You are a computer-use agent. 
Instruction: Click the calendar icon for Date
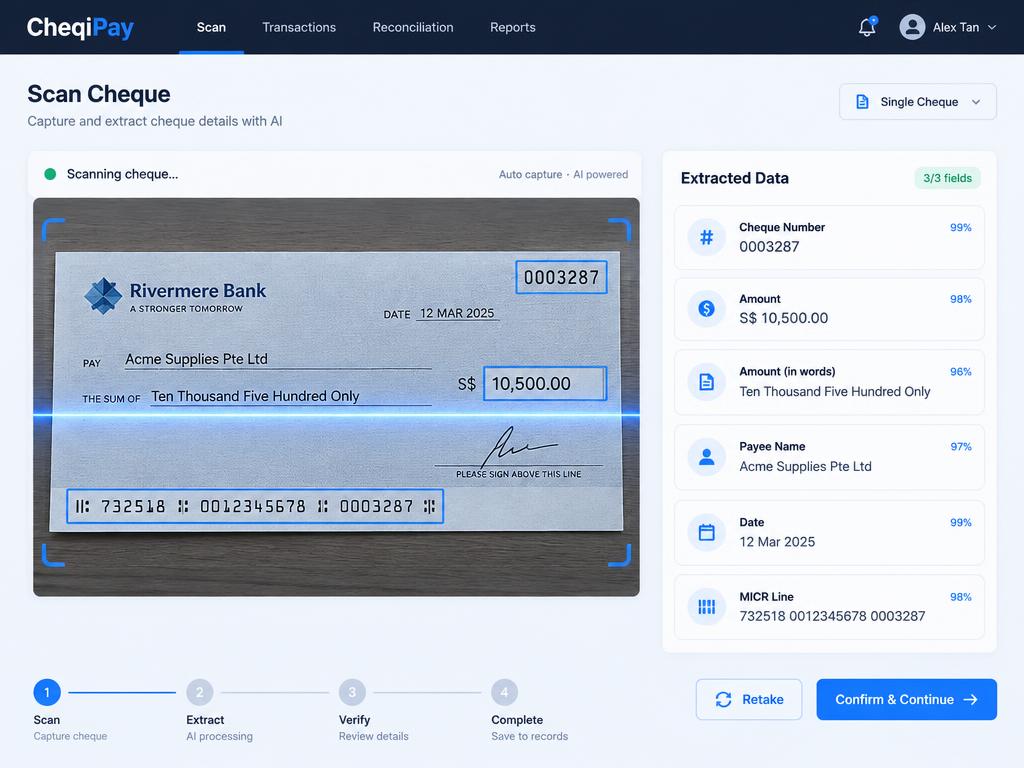706,532
